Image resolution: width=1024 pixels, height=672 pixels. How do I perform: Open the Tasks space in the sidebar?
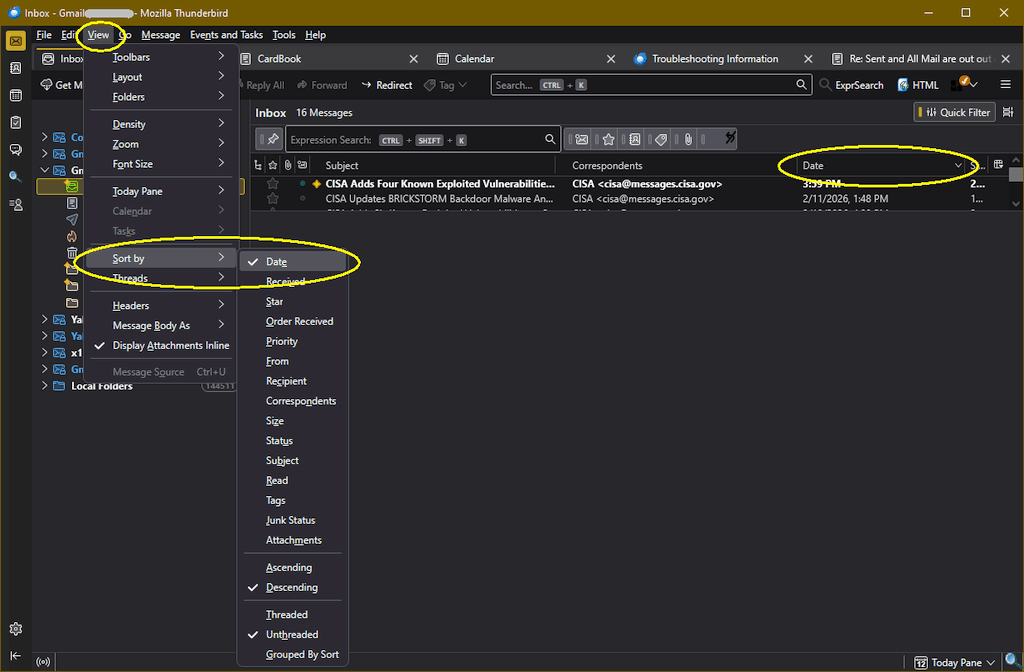(x=15, y=123)
